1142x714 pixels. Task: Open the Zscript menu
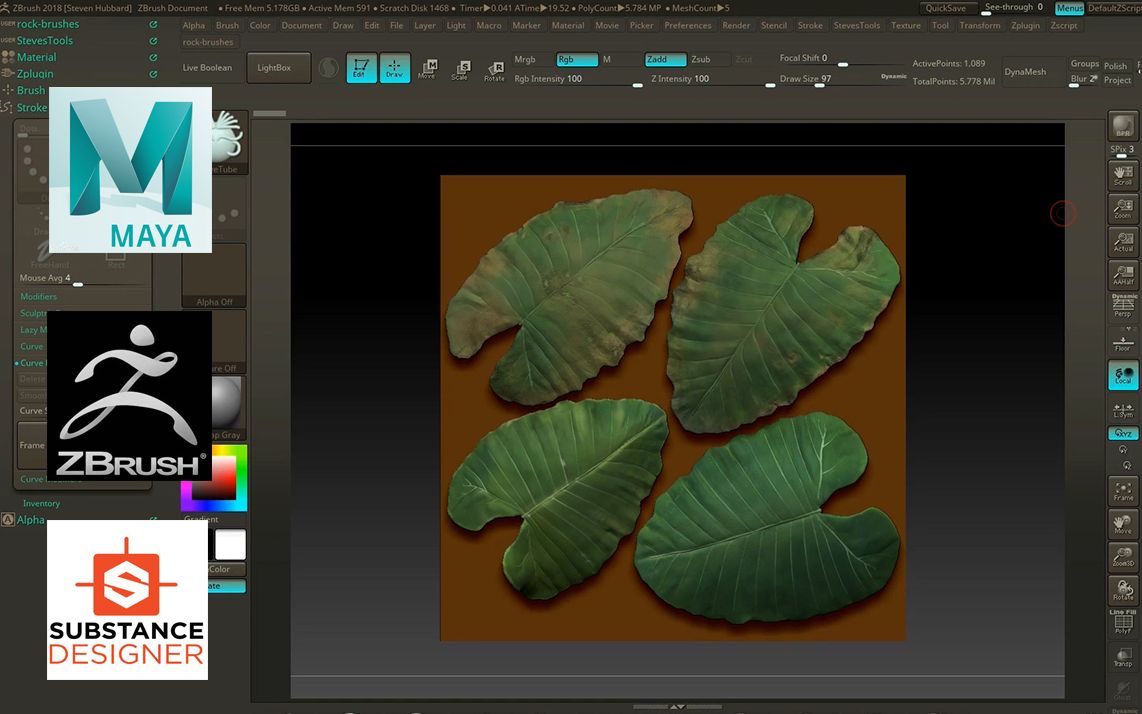(x=1063, y=25)
